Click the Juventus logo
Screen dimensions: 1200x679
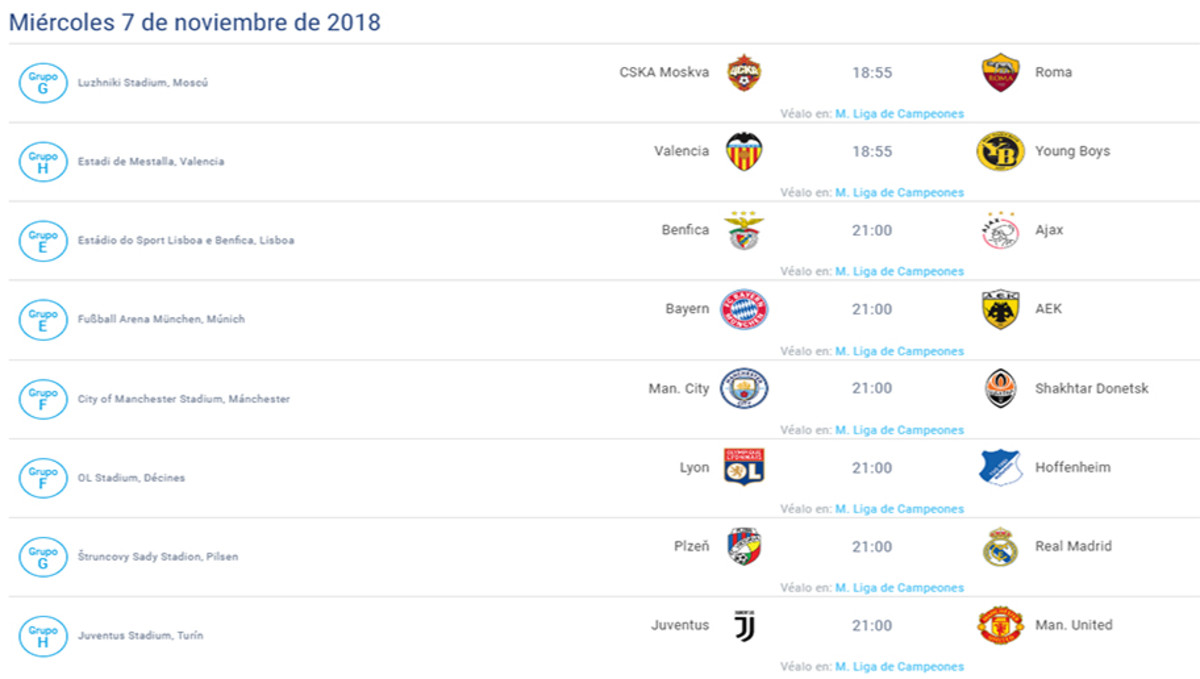[x=744, y=626]
